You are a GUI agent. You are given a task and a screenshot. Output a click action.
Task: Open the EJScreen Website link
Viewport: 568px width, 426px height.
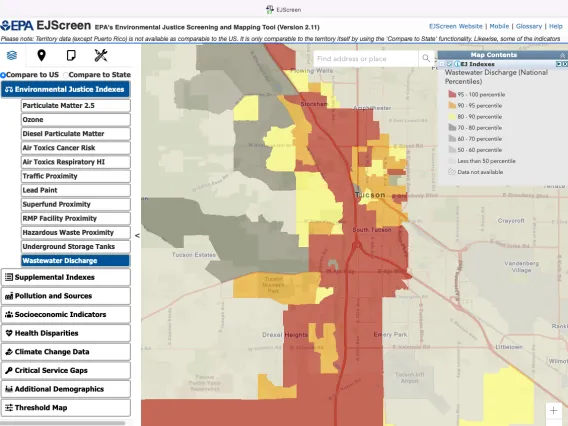pyautogui.click(x=456, y=26)
